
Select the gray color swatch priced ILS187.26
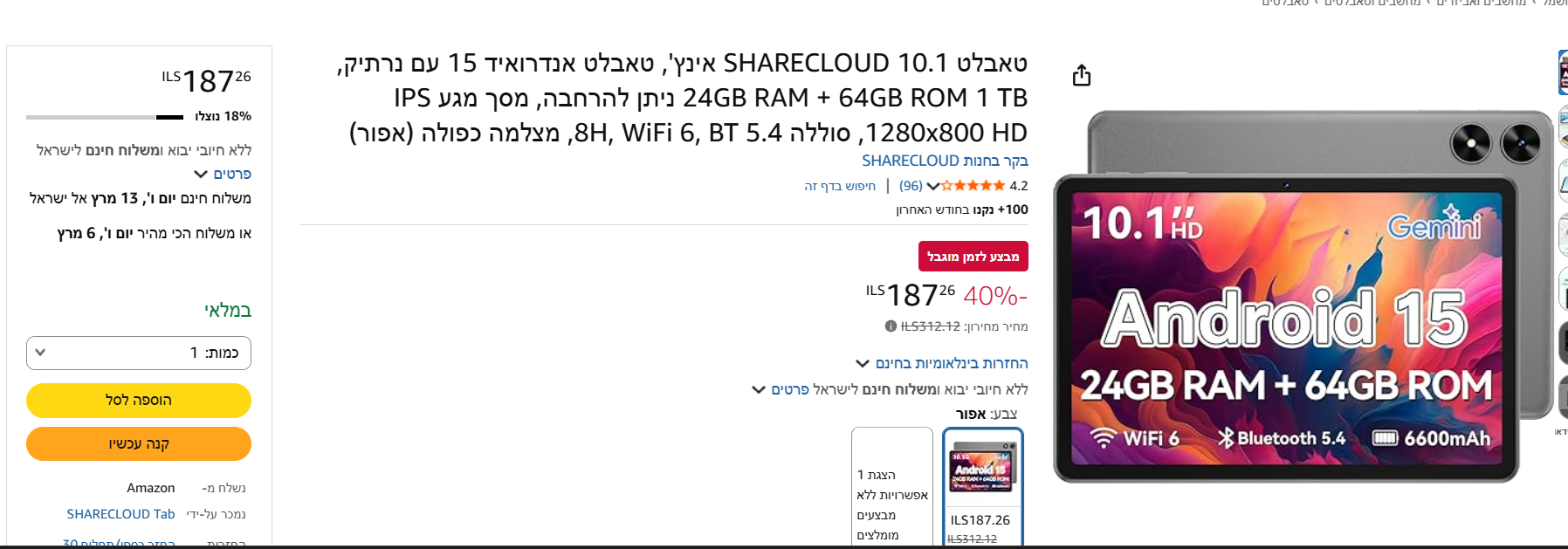pyautogui.click(x=982, y=486)
